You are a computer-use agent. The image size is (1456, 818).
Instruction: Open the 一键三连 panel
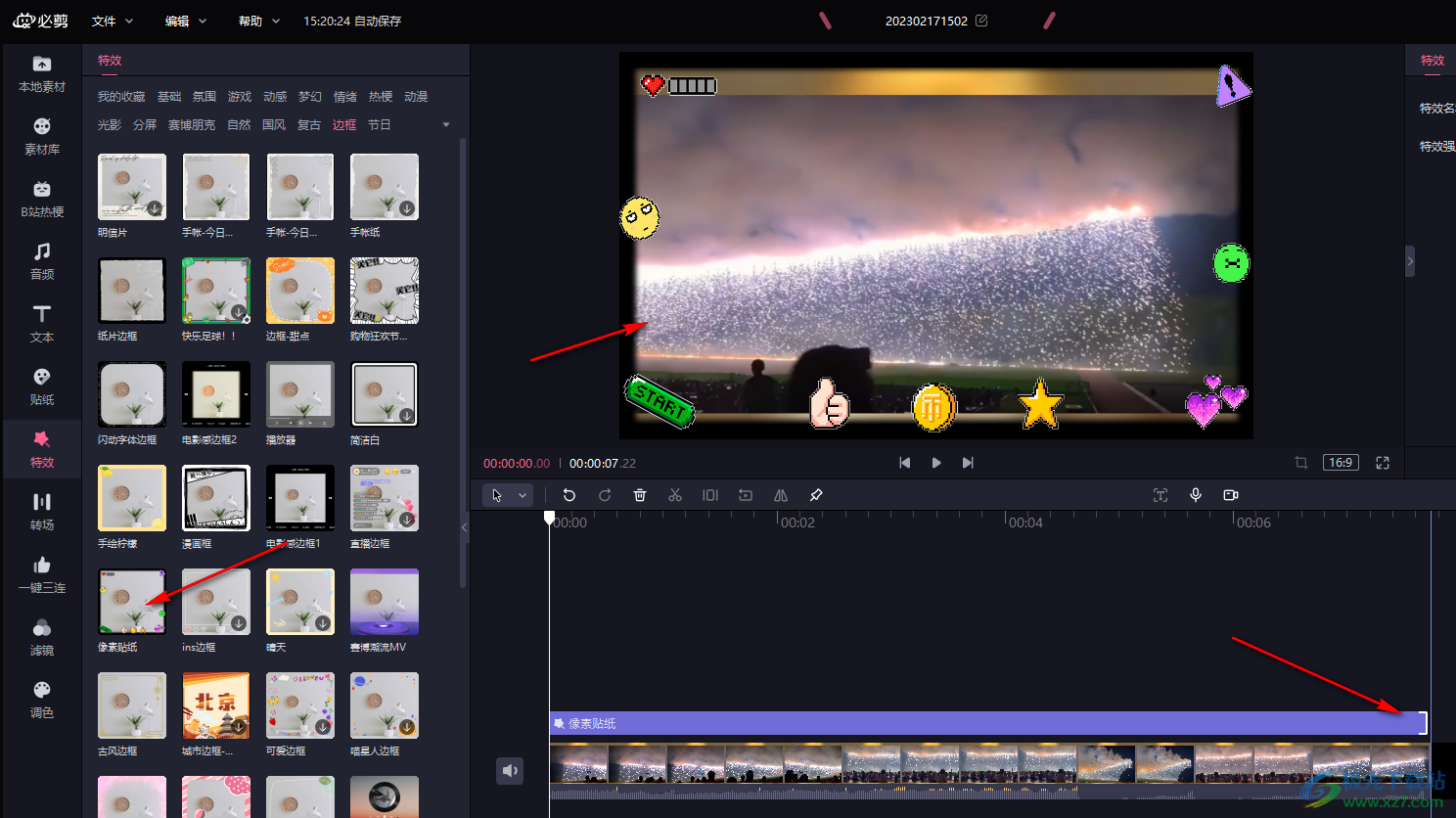coord(42,575)
